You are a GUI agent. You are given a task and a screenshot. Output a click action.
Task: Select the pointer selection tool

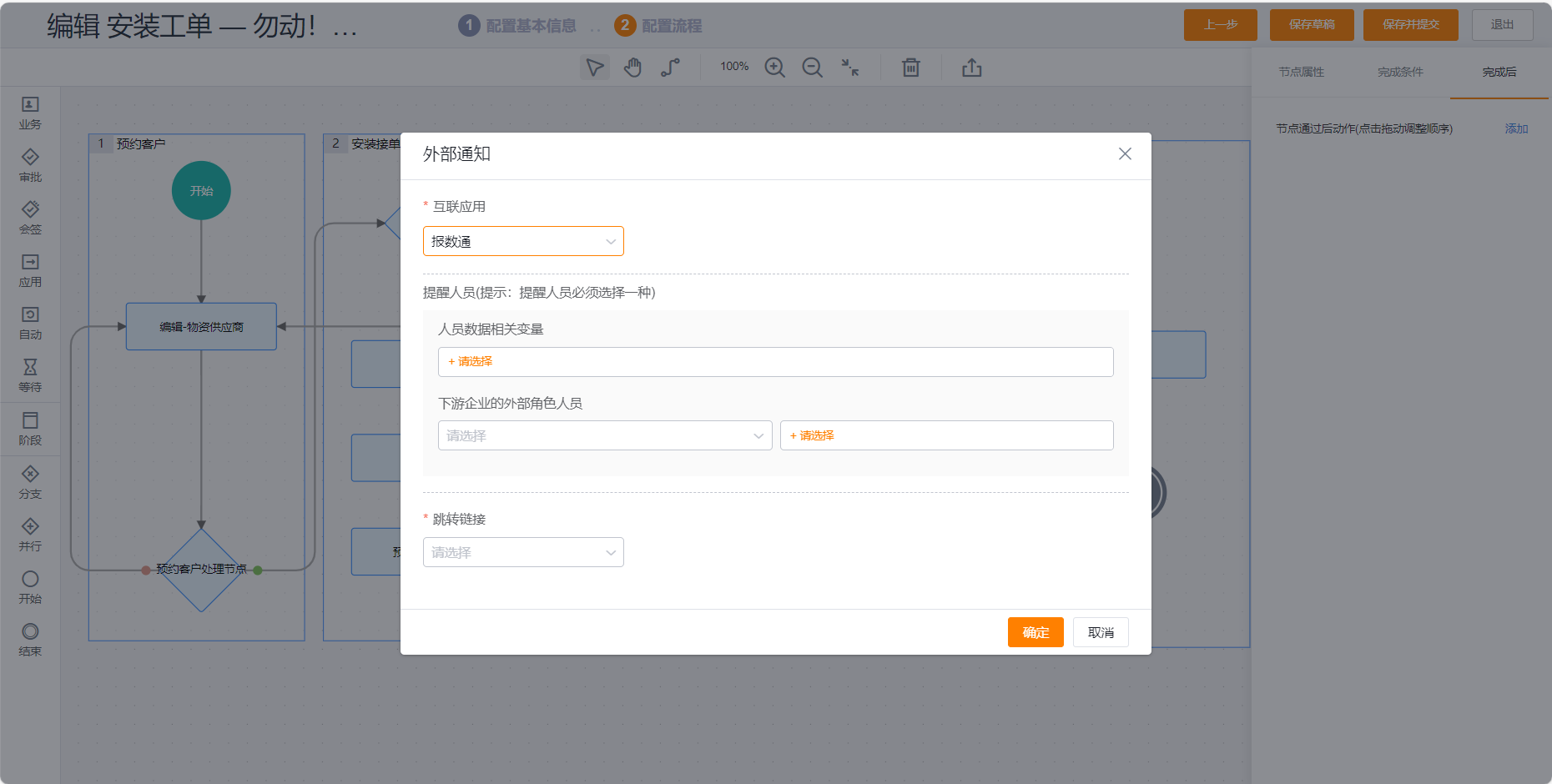(595, 68)
